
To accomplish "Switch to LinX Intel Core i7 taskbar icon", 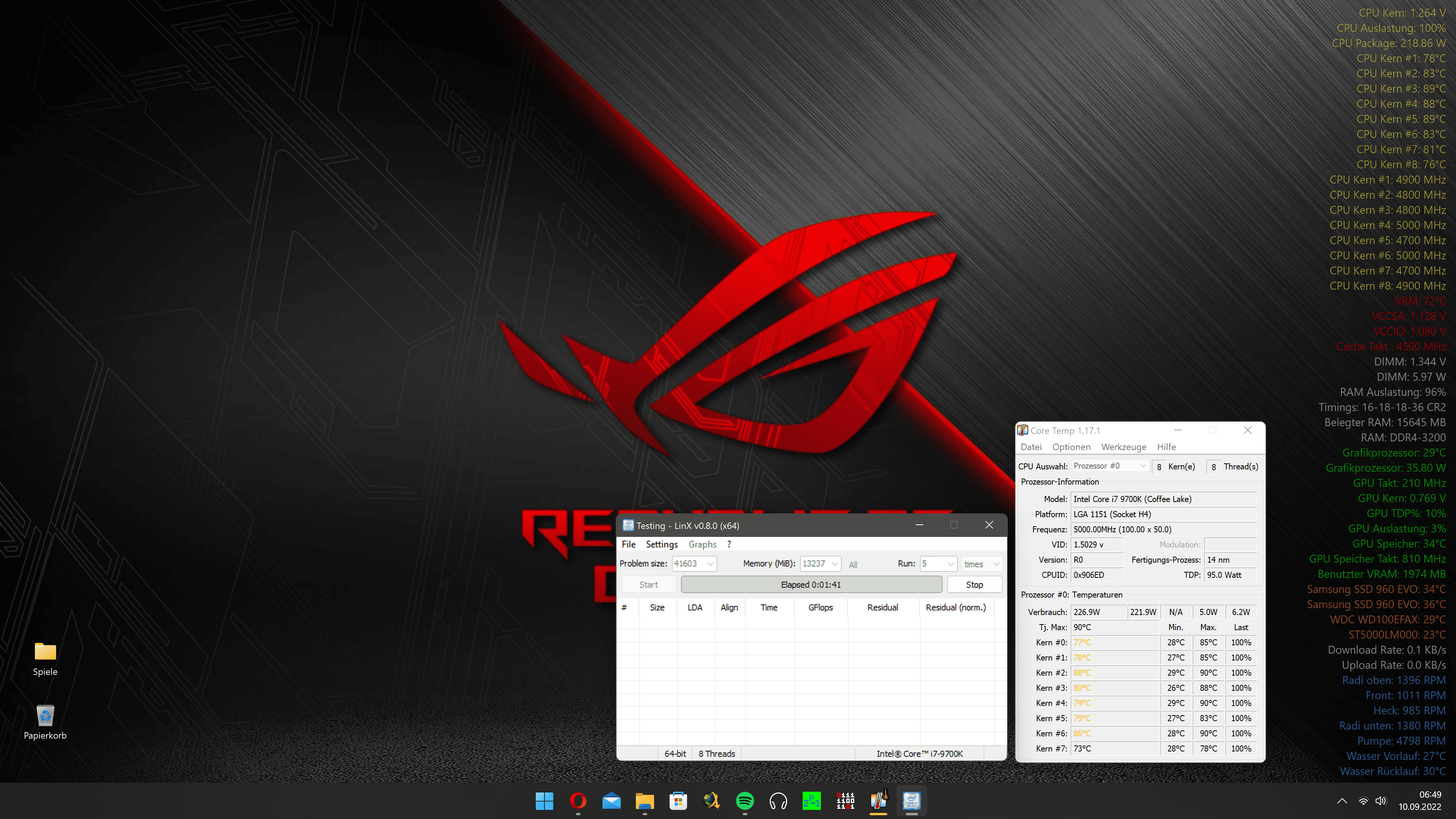I will point(912,800).
